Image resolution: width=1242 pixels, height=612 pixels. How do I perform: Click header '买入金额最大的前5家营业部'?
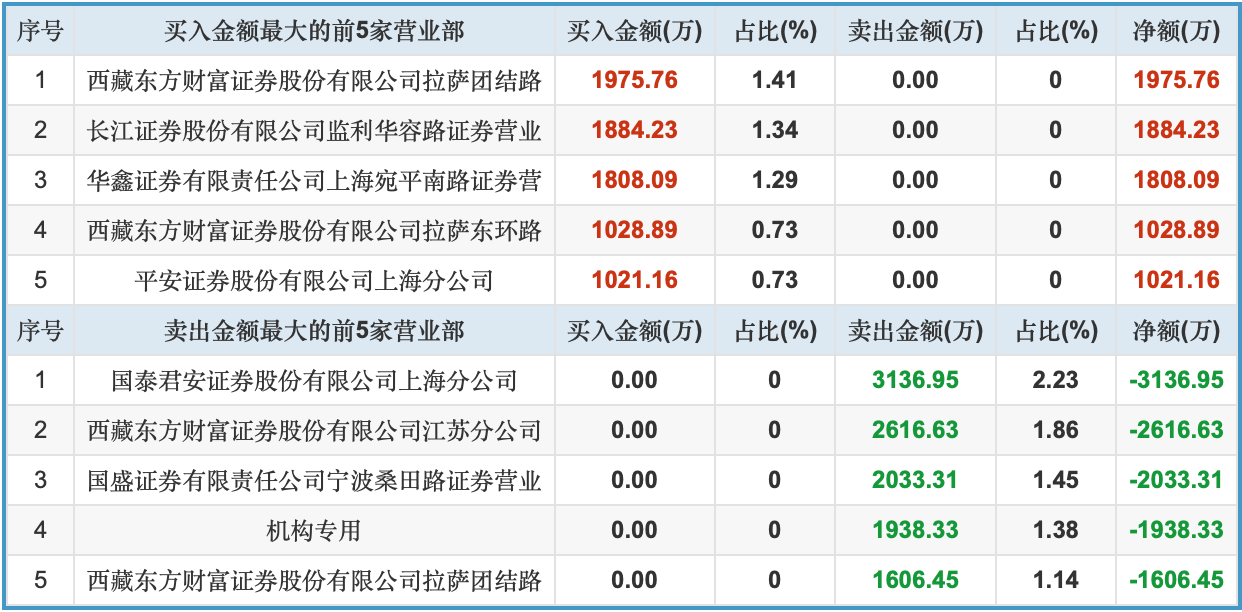point(314,30)
